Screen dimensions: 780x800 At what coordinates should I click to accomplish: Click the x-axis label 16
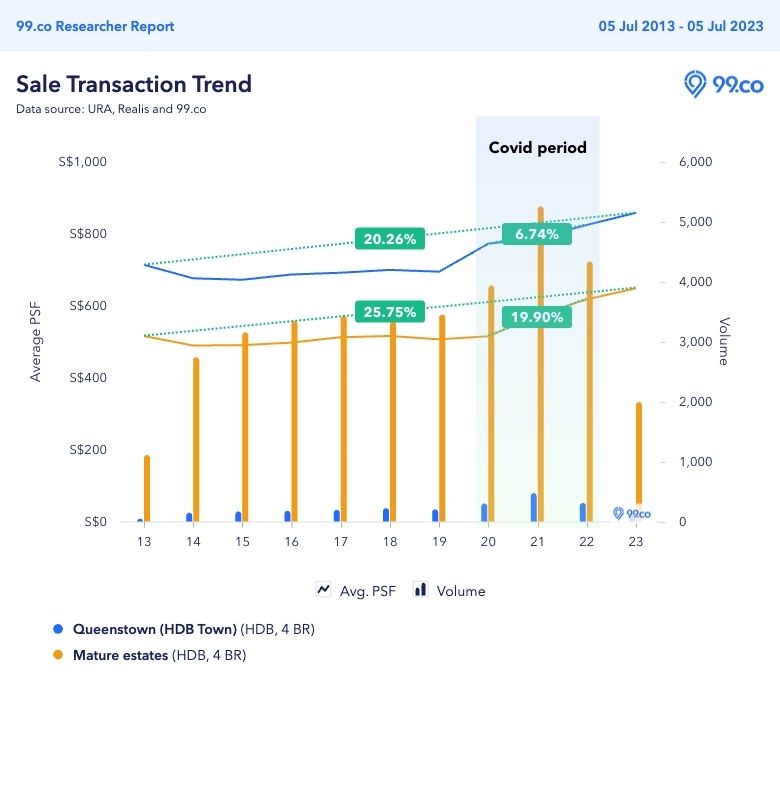coord(291,541)
